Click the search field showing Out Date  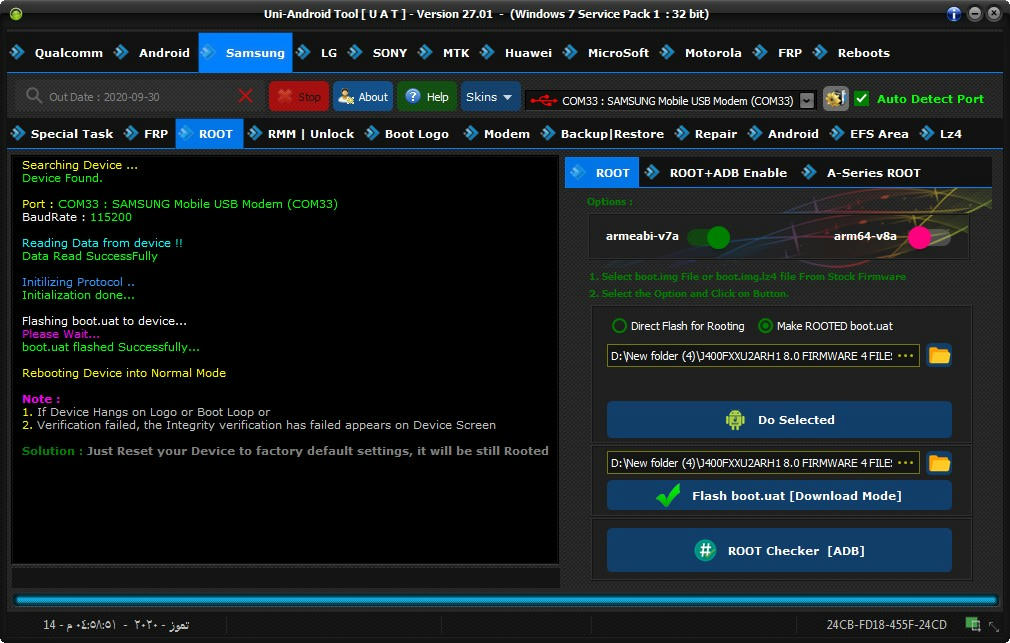click(x=138, y=97)
